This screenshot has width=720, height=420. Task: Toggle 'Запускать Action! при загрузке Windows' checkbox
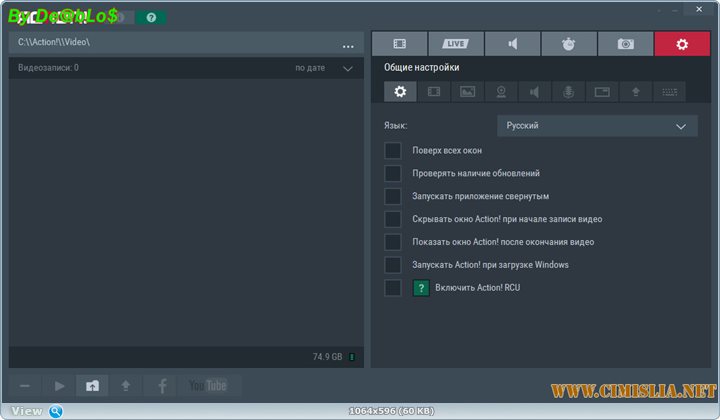[x=393, y=265]
